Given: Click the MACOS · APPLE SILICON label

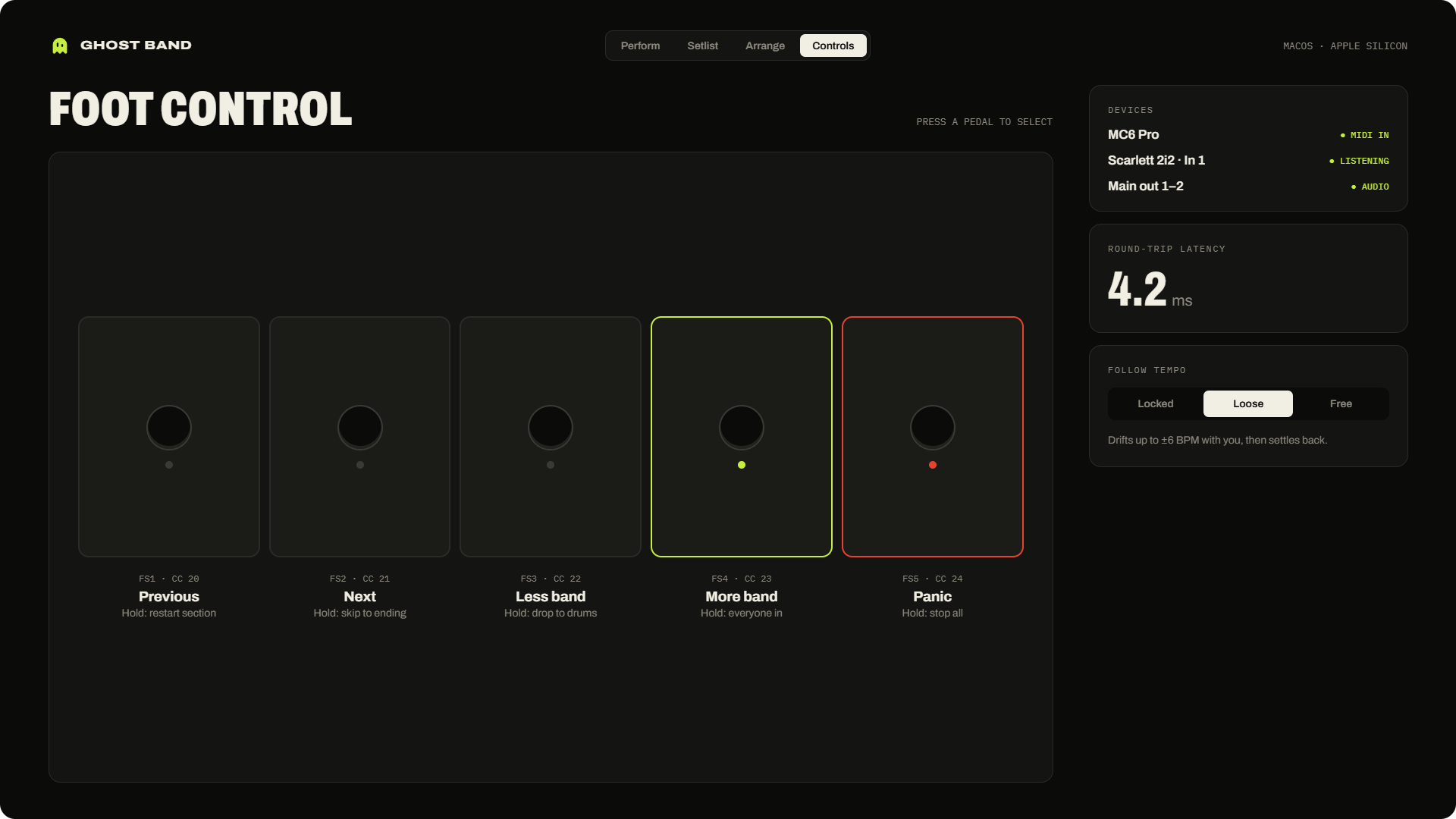Looking at the screenshot, I should 1345,46.
